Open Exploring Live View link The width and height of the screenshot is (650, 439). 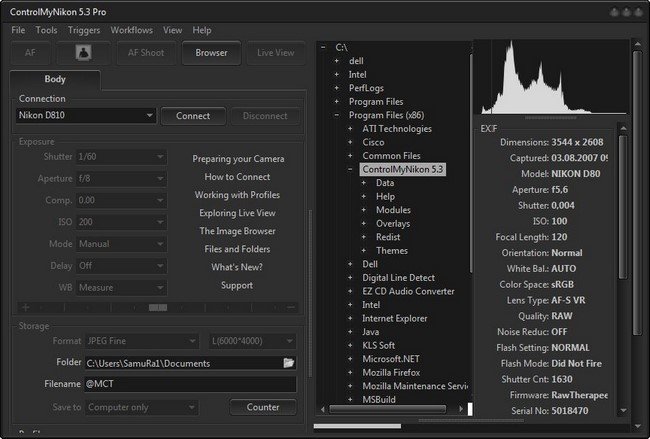[237, 213]
